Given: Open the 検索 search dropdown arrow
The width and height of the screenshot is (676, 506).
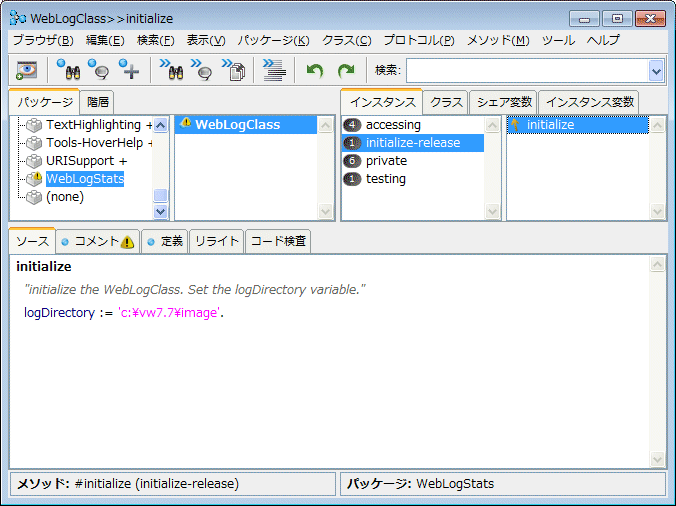Looking at the screenshot, I should pyautogui.click(x=656, y=70).
